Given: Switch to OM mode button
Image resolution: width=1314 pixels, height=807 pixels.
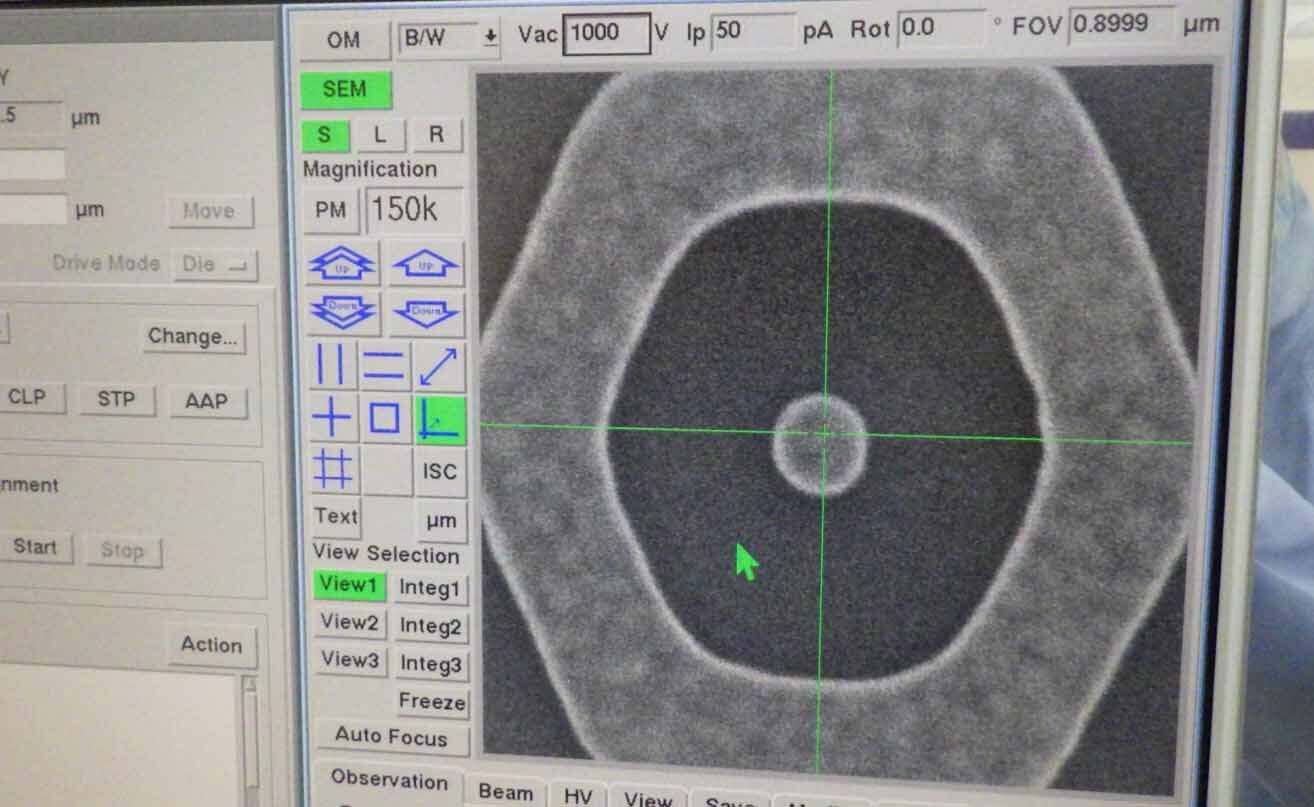Looking at the screenshot, I should point(343,40).
